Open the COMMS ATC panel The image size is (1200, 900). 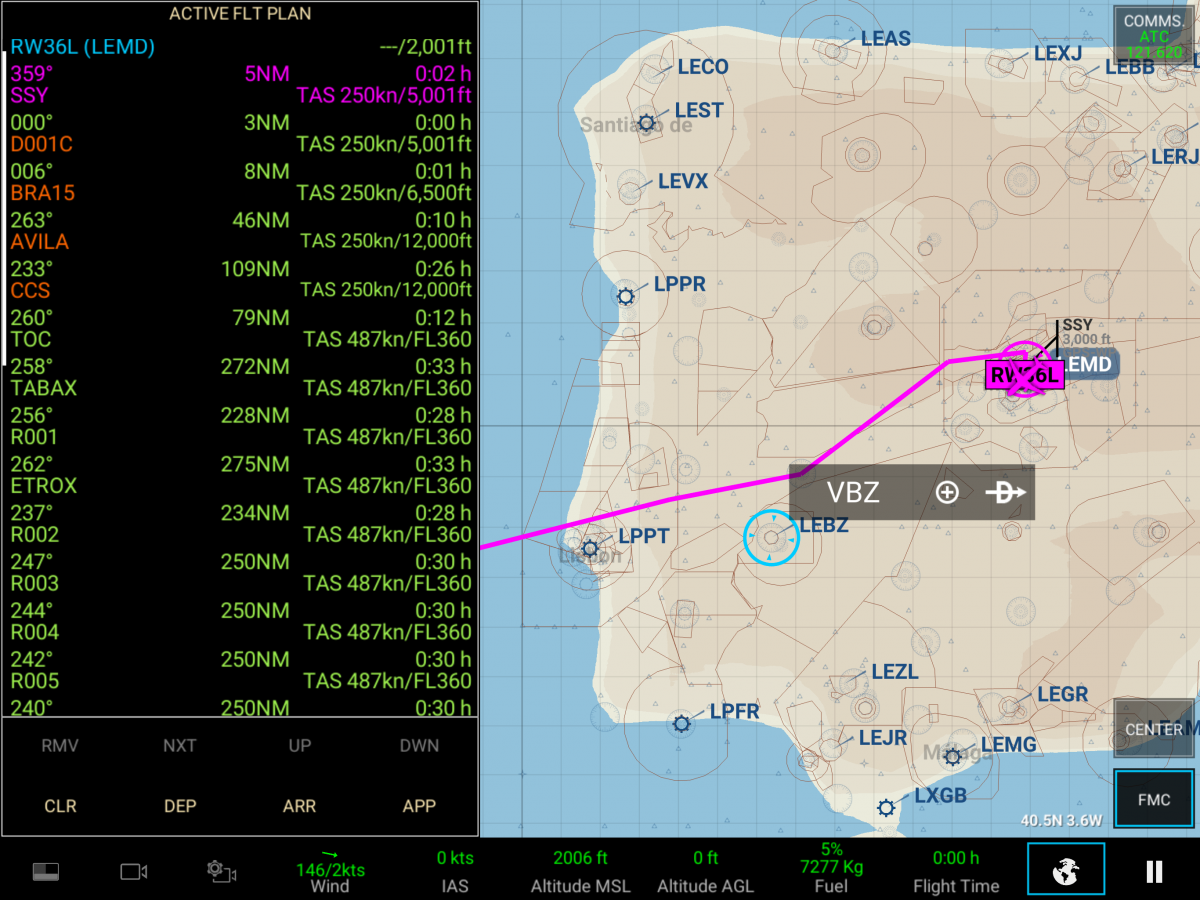coord(1154,35)
